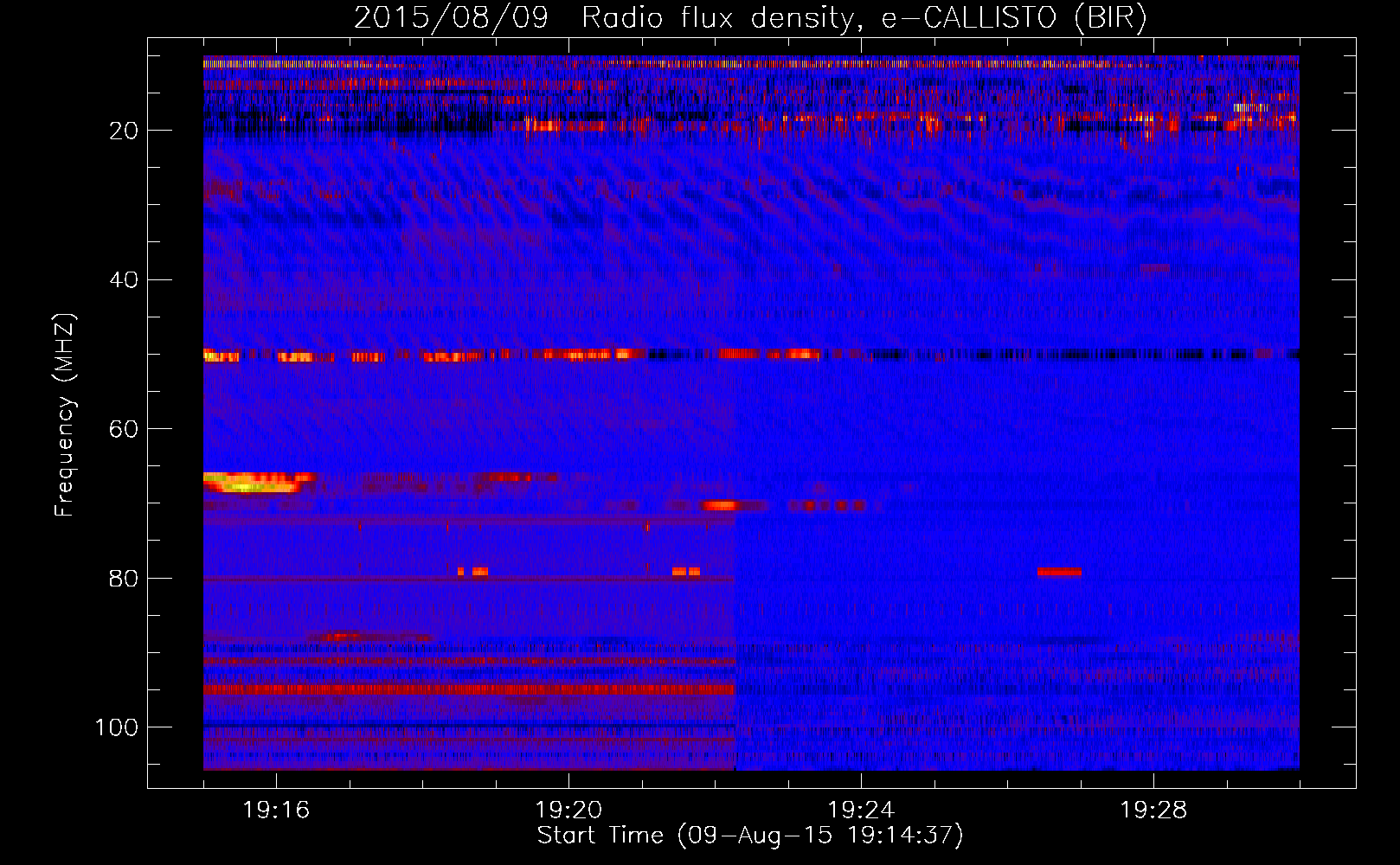
Task: Click the plot title '2015/08/09 Radio flux density'
Action: (750, 17)
